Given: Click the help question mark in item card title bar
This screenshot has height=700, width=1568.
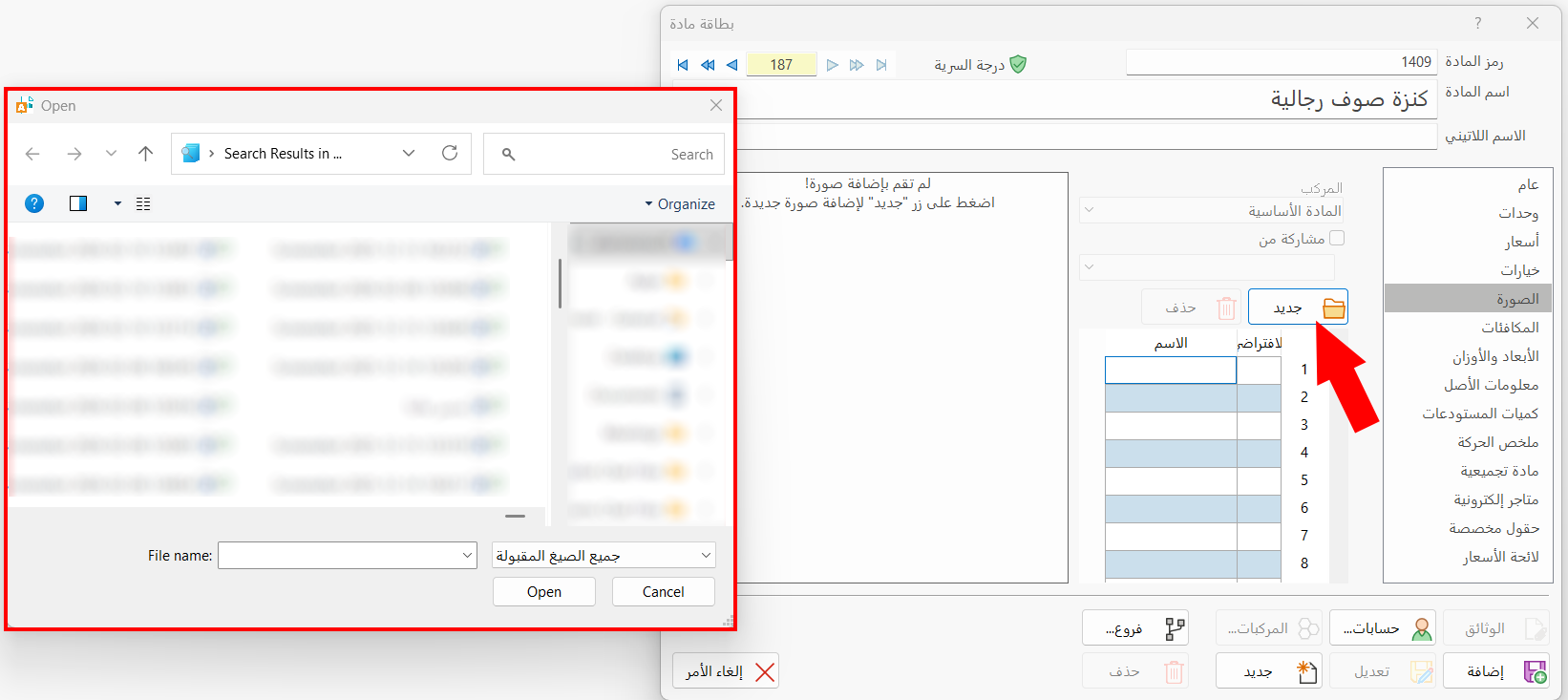Looking at the screenshot, I should tap(1478, 23).
